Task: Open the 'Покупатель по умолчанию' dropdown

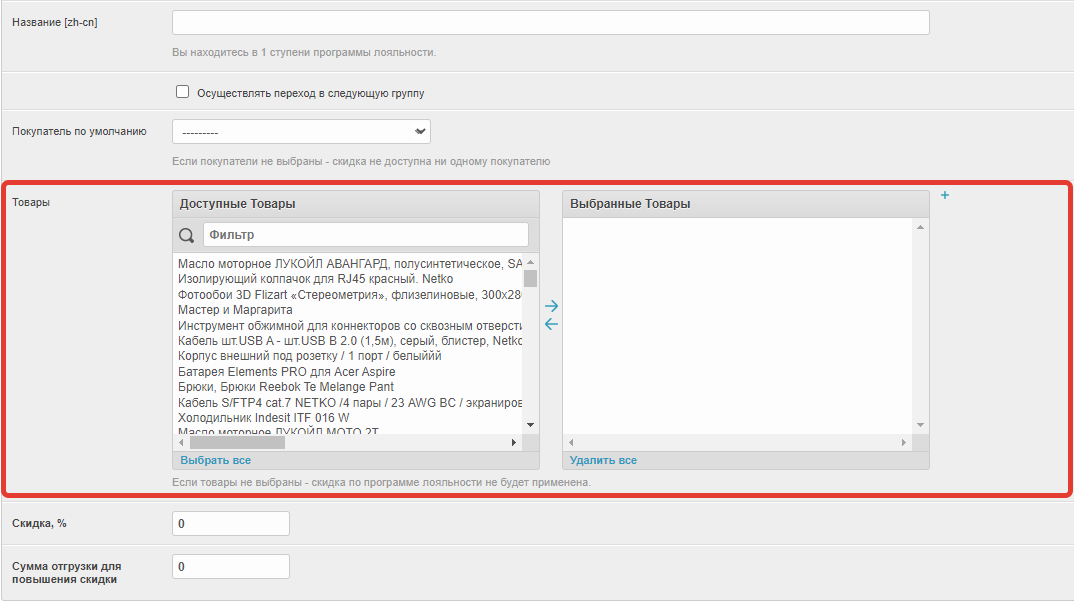Action: (x=301, y=132)
